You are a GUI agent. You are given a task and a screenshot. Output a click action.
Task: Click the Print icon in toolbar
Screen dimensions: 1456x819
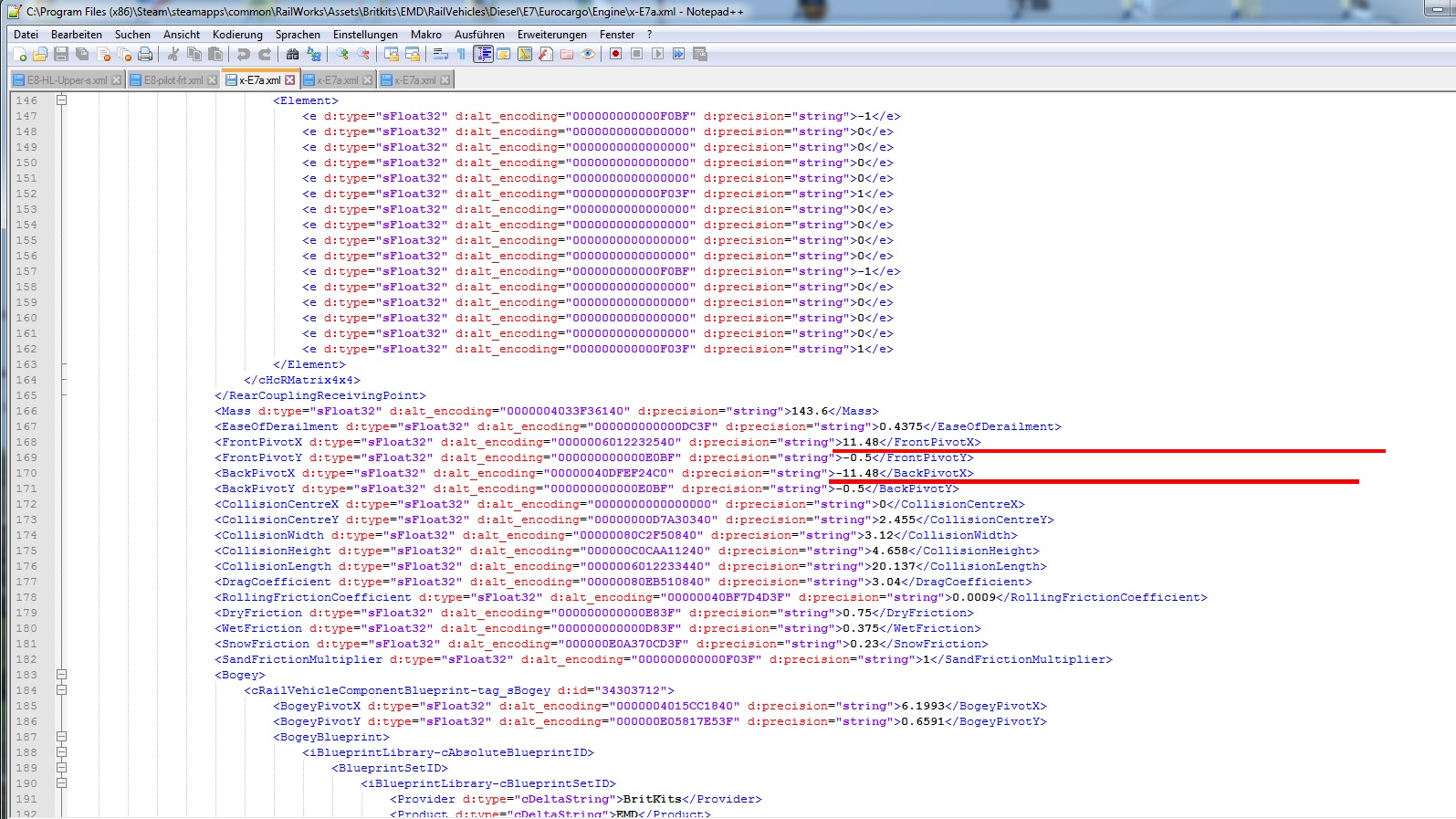click(x=145, y=55)
